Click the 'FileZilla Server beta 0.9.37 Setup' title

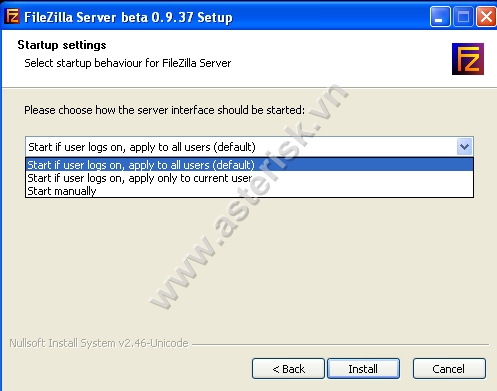click(x=128, y=17)
